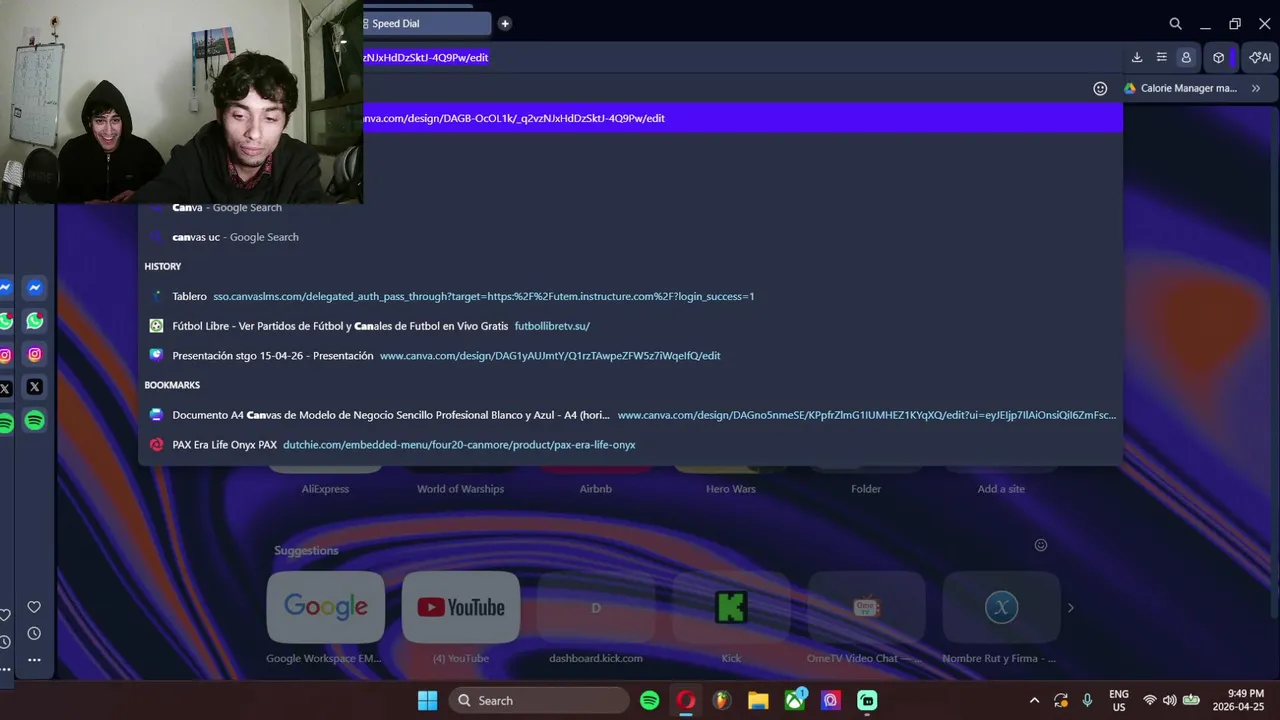Image resolution: width=1280 pixels, height=720 pixels.
Task: Open Streamlabs green taskbar icon
Action: click(x=867, y=701)
